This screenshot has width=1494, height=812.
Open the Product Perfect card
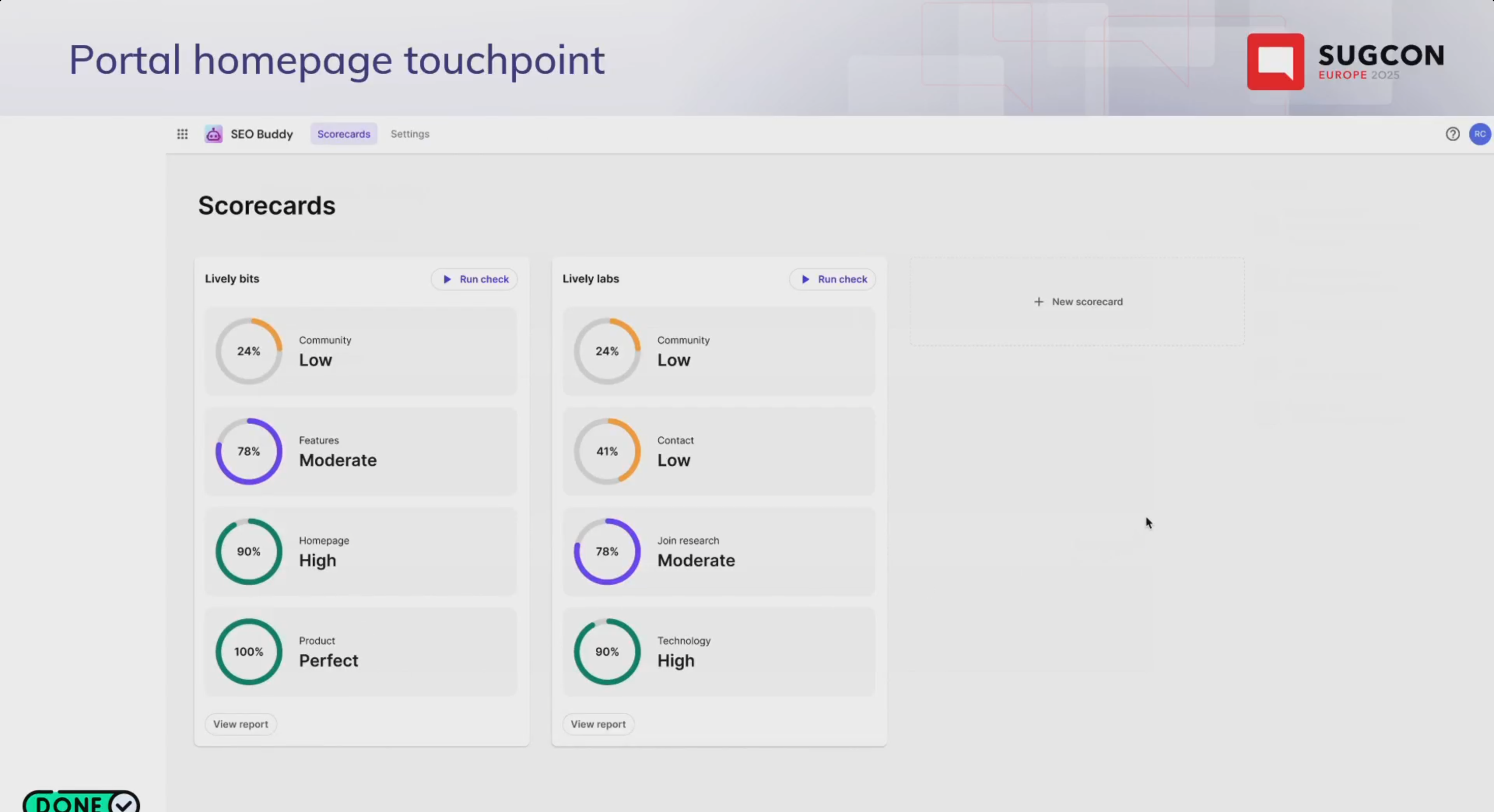[361, 652]
